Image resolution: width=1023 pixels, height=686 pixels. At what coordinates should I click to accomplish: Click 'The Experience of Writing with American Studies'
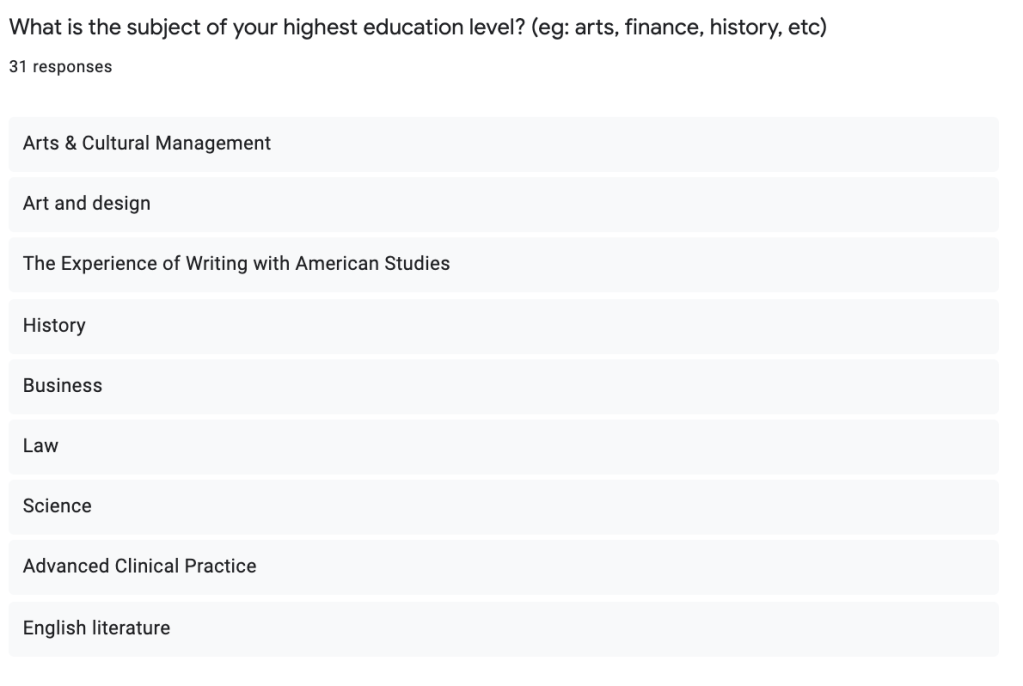point(236,264)
